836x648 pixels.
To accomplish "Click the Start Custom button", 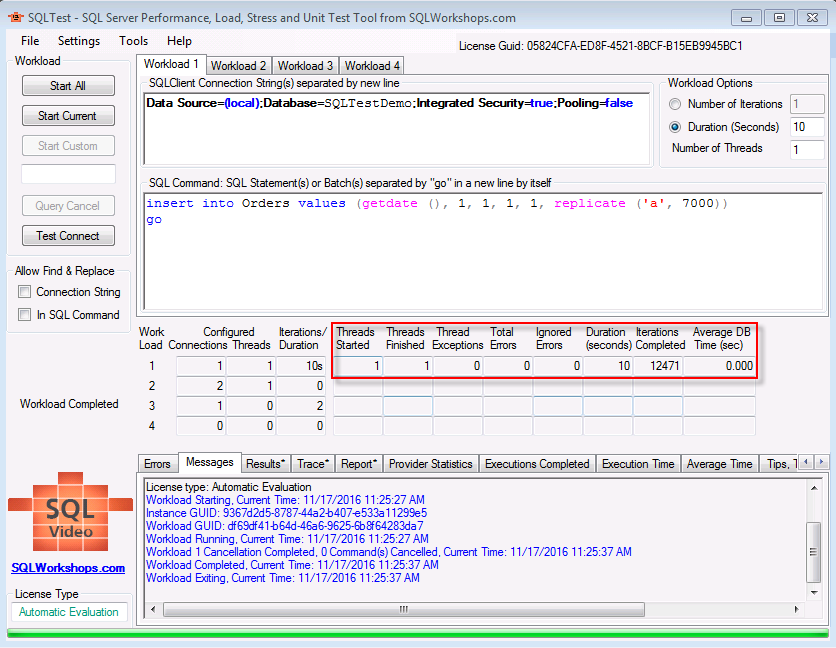I will [68, 146].
